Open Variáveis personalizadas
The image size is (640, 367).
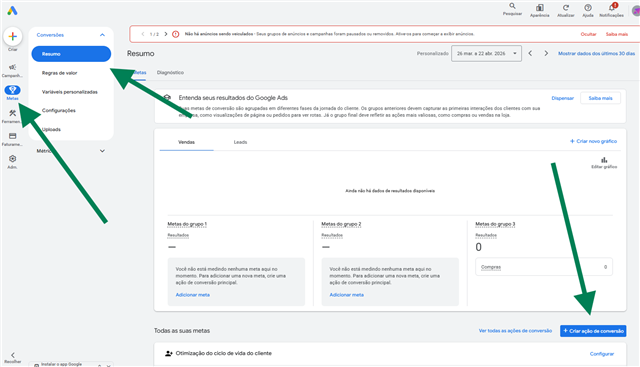tap(69, 92)
